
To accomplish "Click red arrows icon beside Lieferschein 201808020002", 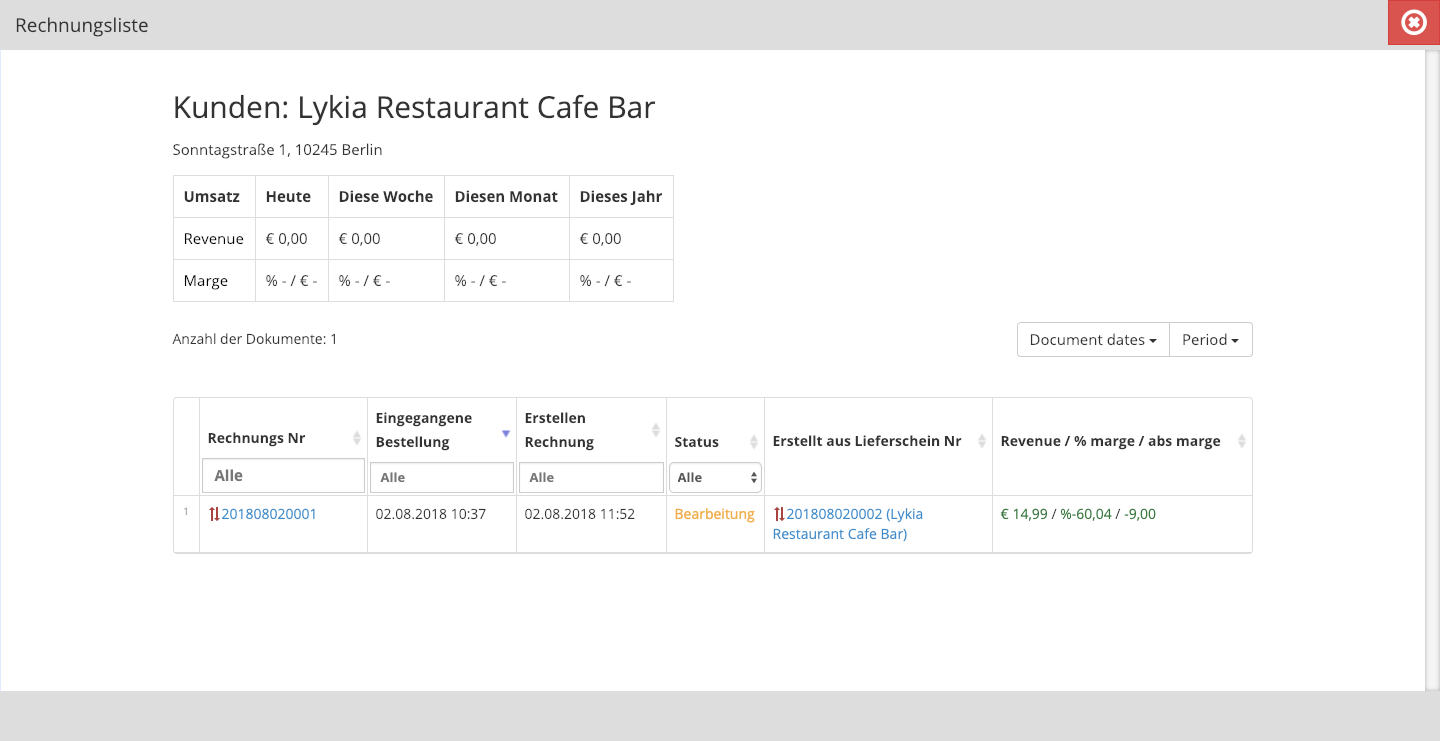I will 779,514.
